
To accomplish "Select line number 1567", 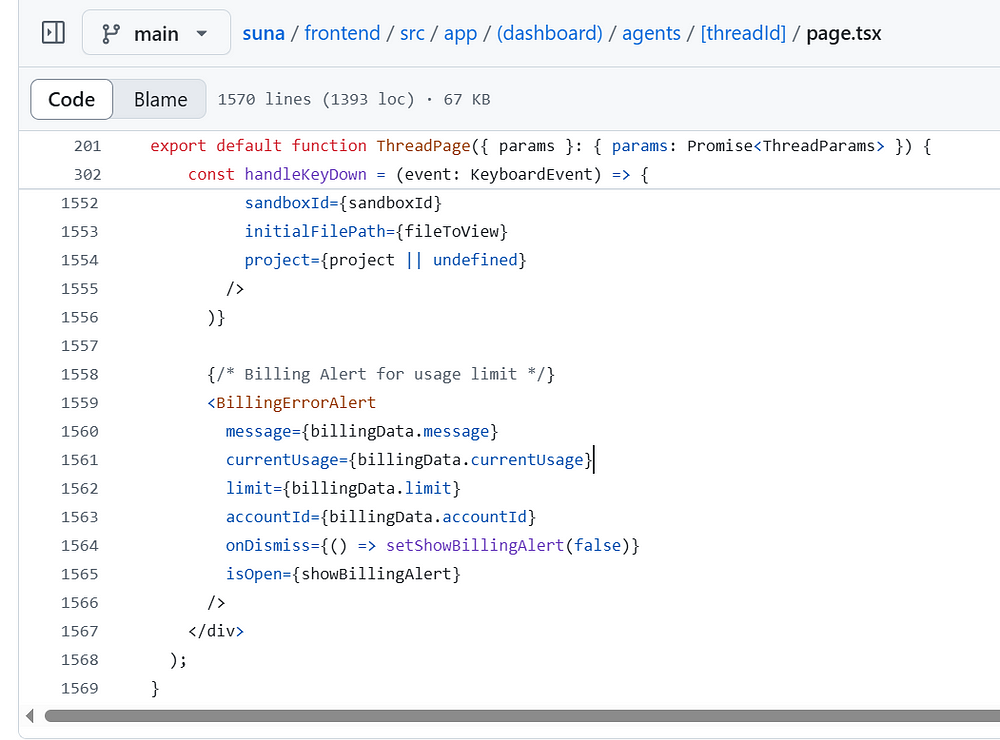I will (x=80, y=632).
